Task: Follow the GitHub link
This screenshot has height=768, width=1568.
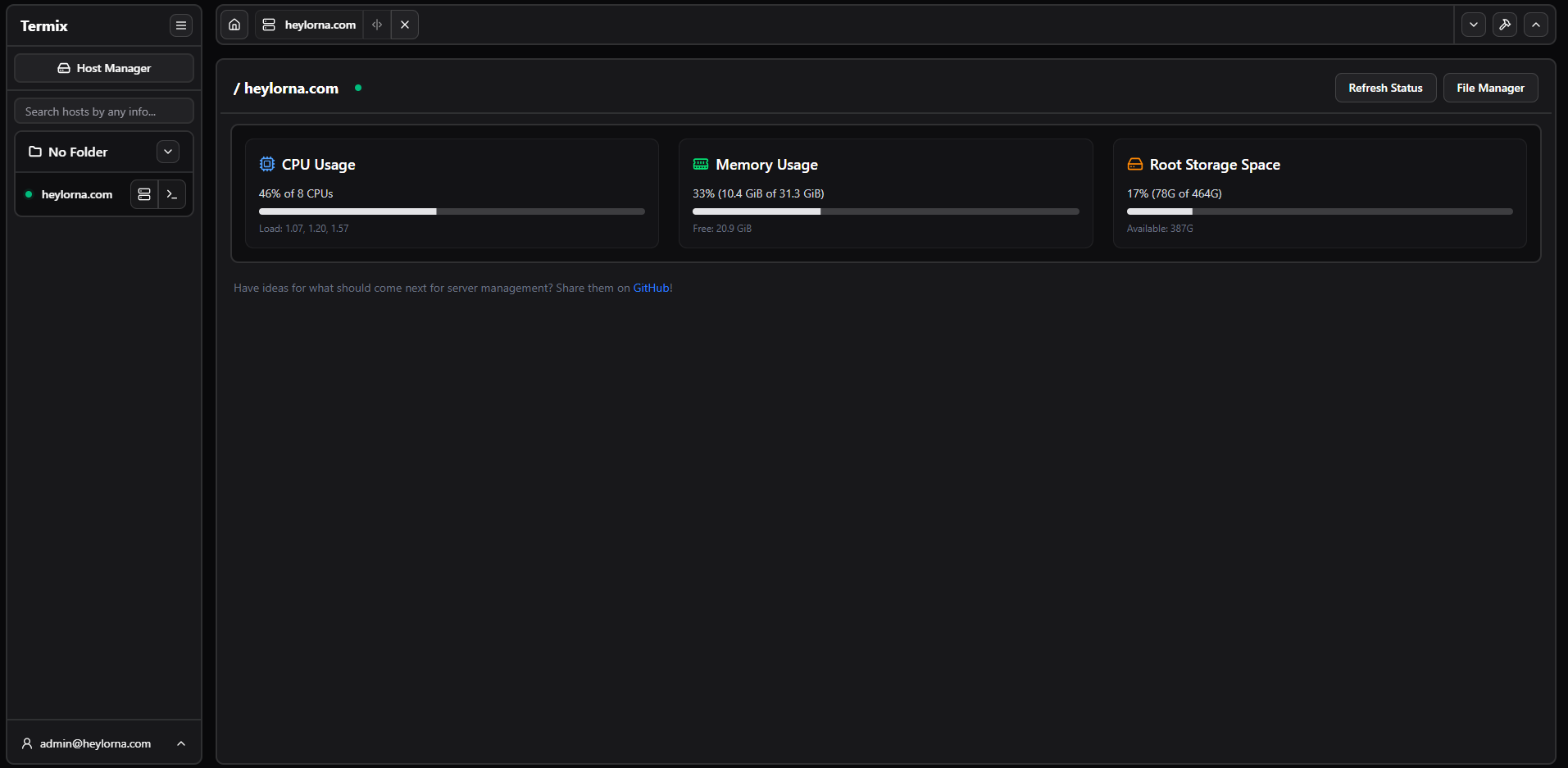Action: 652,288
